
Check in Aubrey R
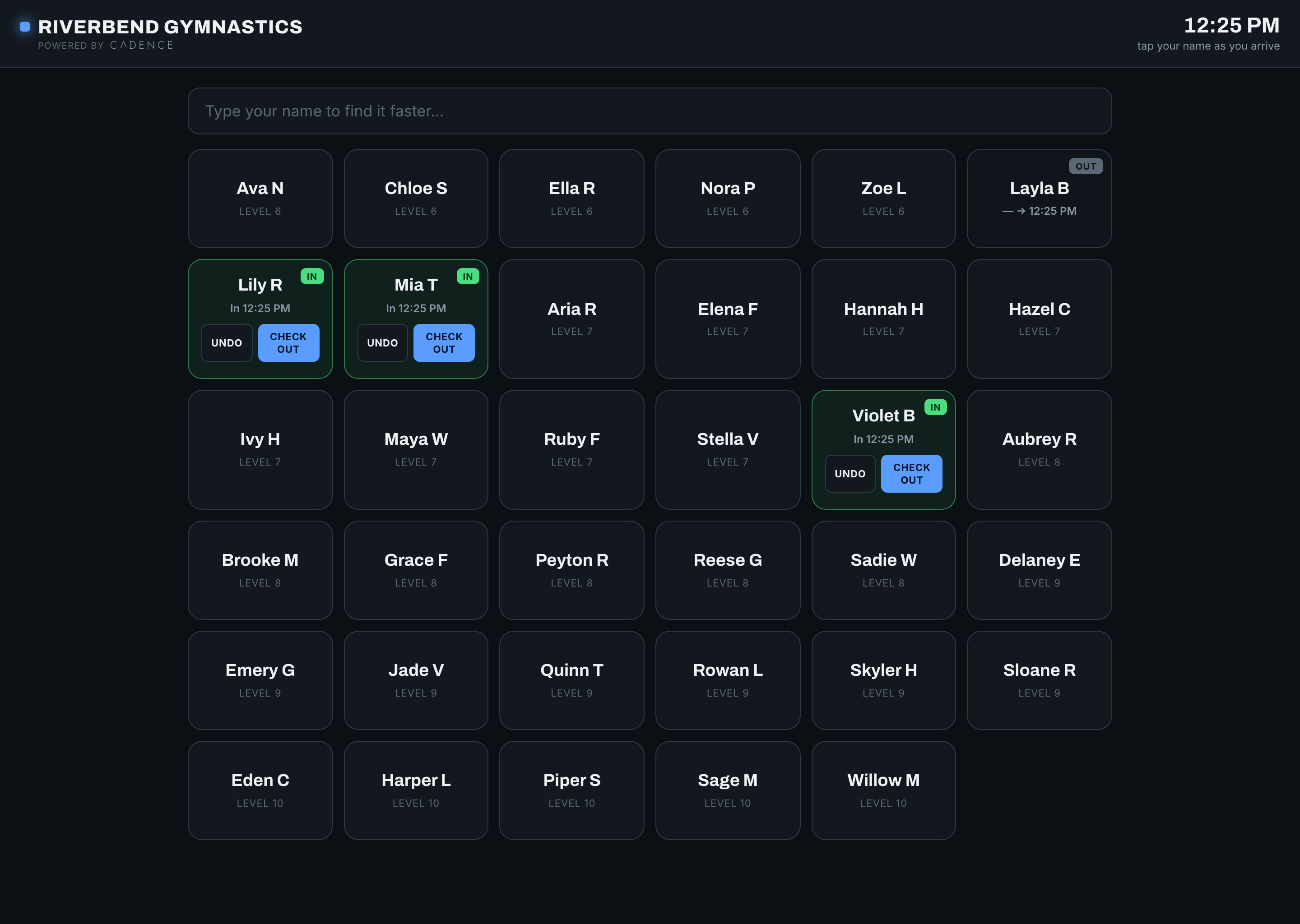pos(1039,449)
